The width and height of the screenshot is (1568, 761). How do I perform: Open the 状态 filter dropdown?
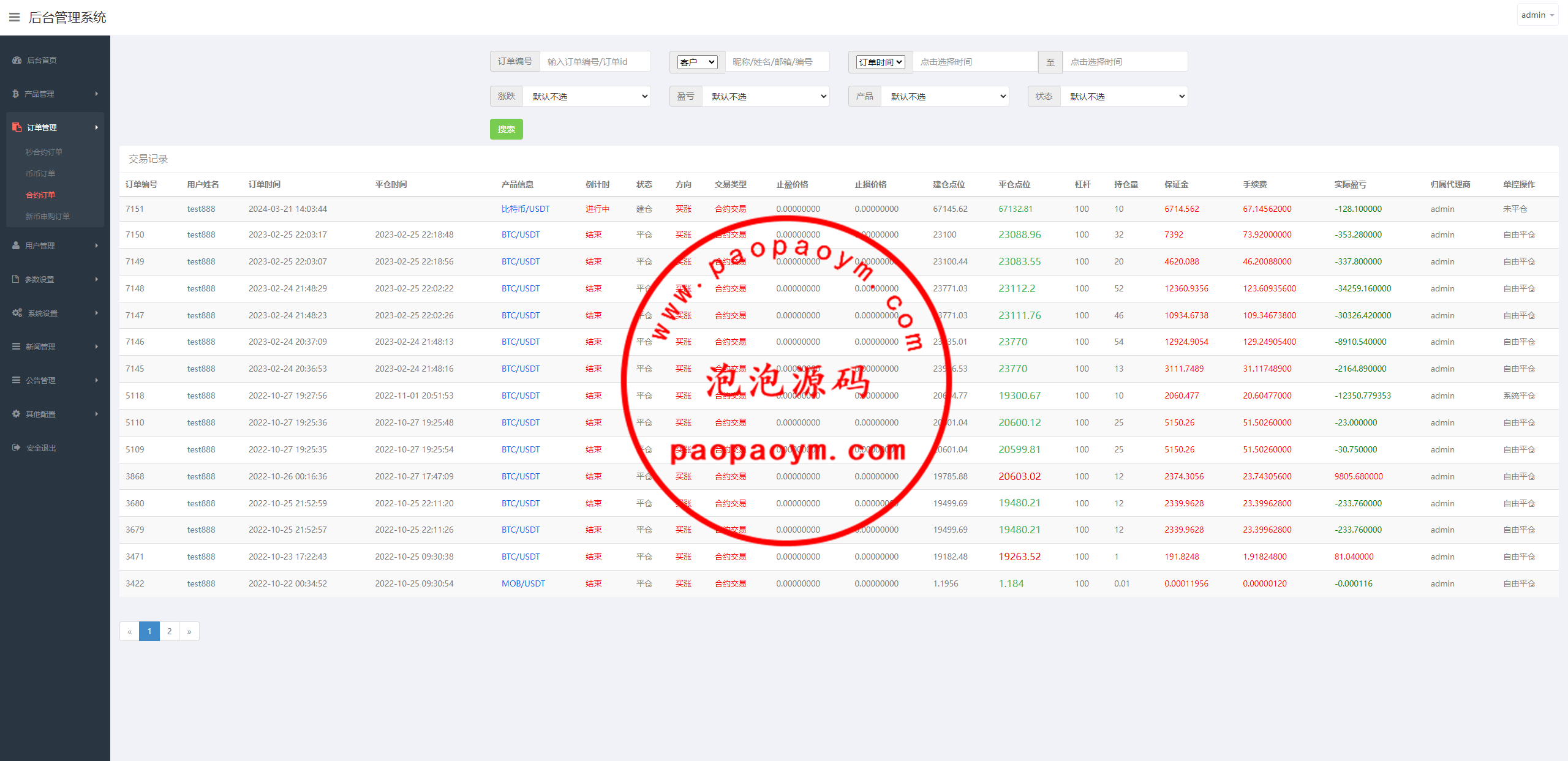pos(1124,96)
